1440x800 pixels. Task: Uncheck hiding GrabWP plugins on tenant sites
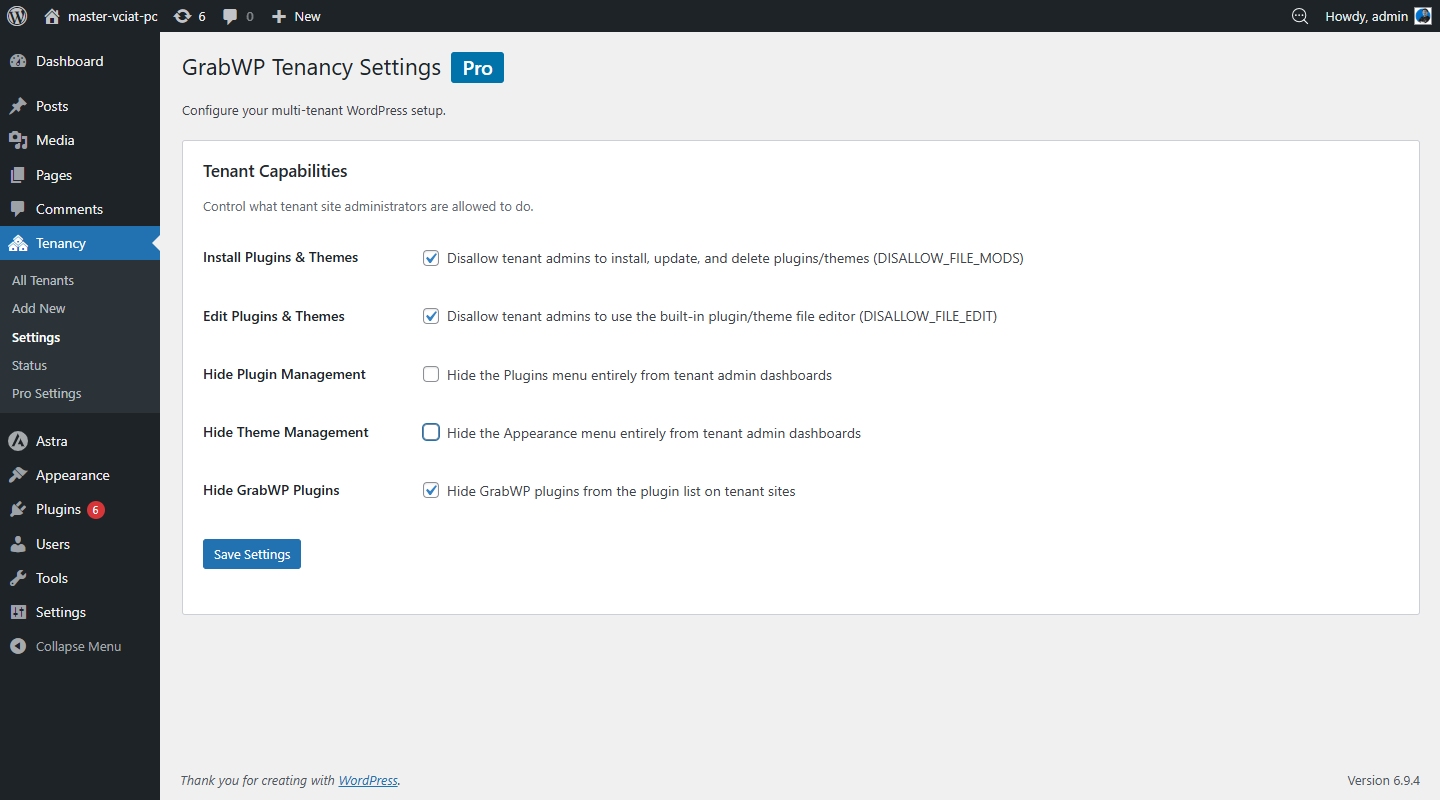pos(430,490)
